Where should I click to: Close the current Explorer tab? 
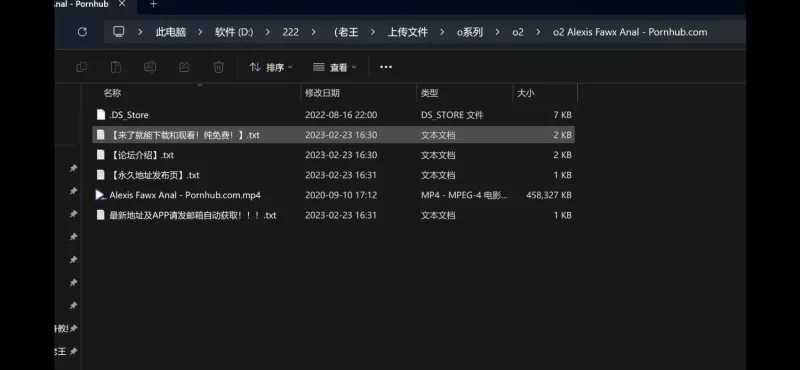[122, 4]
